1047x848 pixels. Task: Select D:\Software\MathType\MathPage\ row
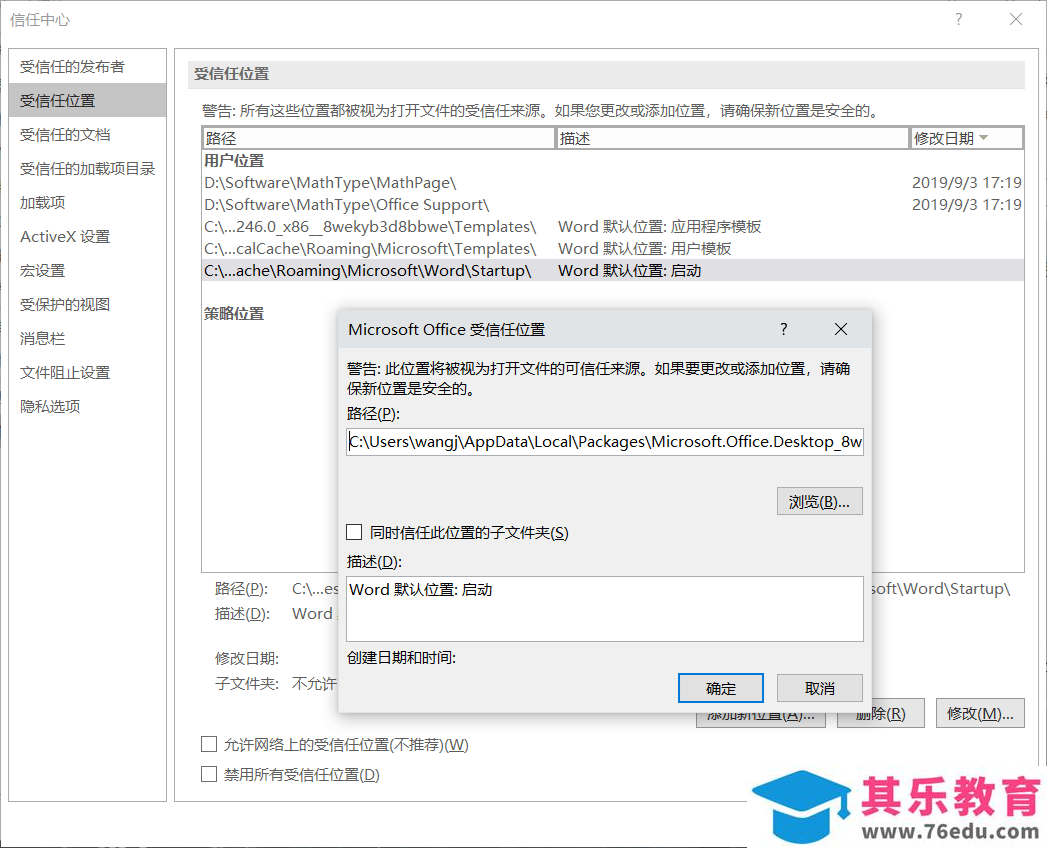[x=612, y=182]
